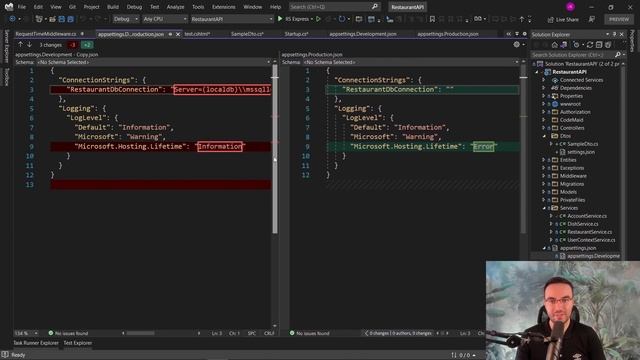Expand the Dependencies node
This screenshot has width=640, height=360.
pos(544,88)
